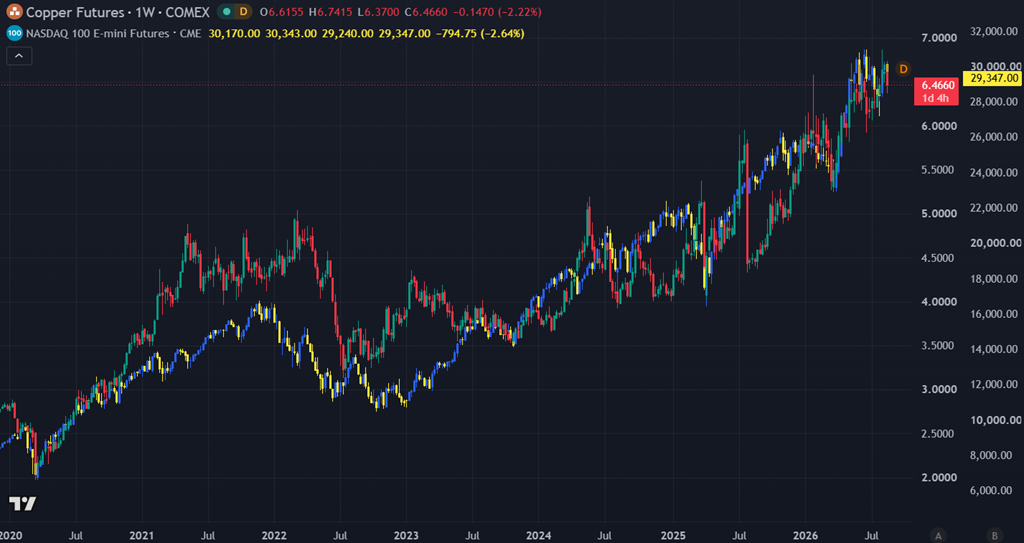
Task: Click the 26,000.00 label on the NASDAQ scale
Action: point(995,137)
